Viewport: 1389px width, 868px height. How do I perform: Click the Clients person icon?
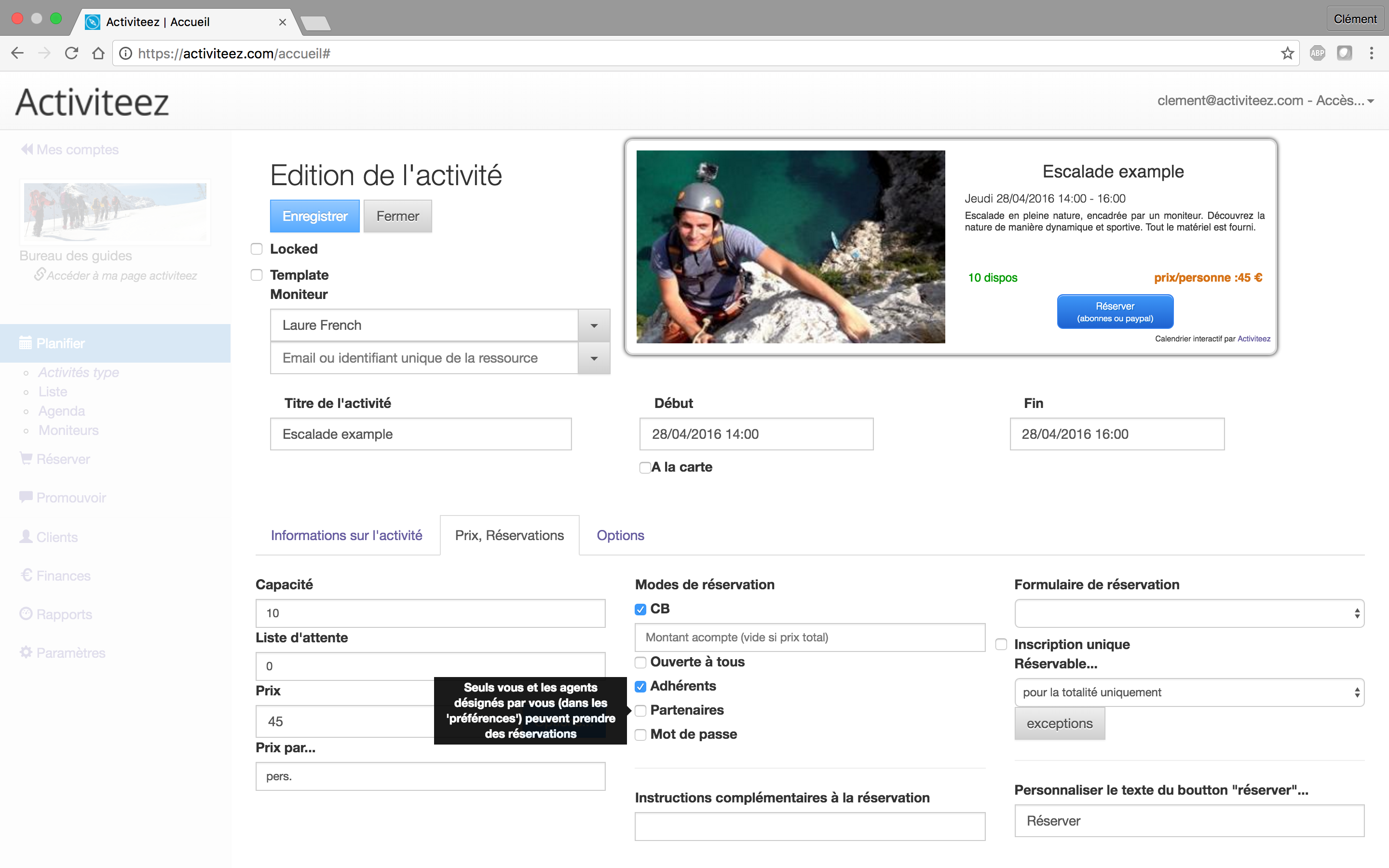point(26,536)
